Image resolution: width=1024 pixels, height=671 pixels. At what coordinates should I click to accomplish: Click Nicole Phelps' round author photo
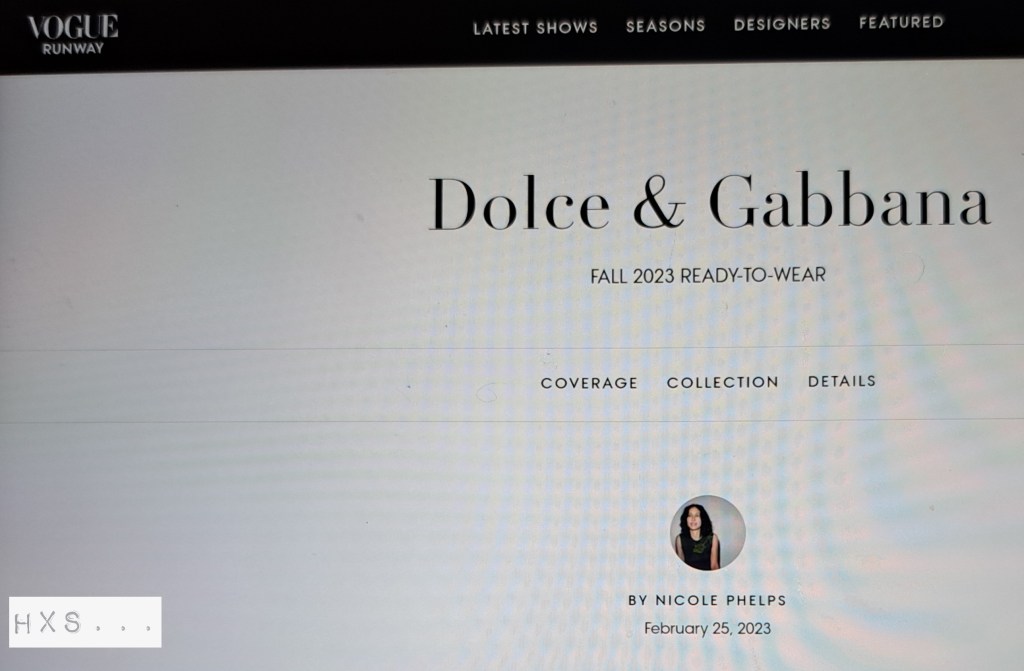tap(708, 532)
